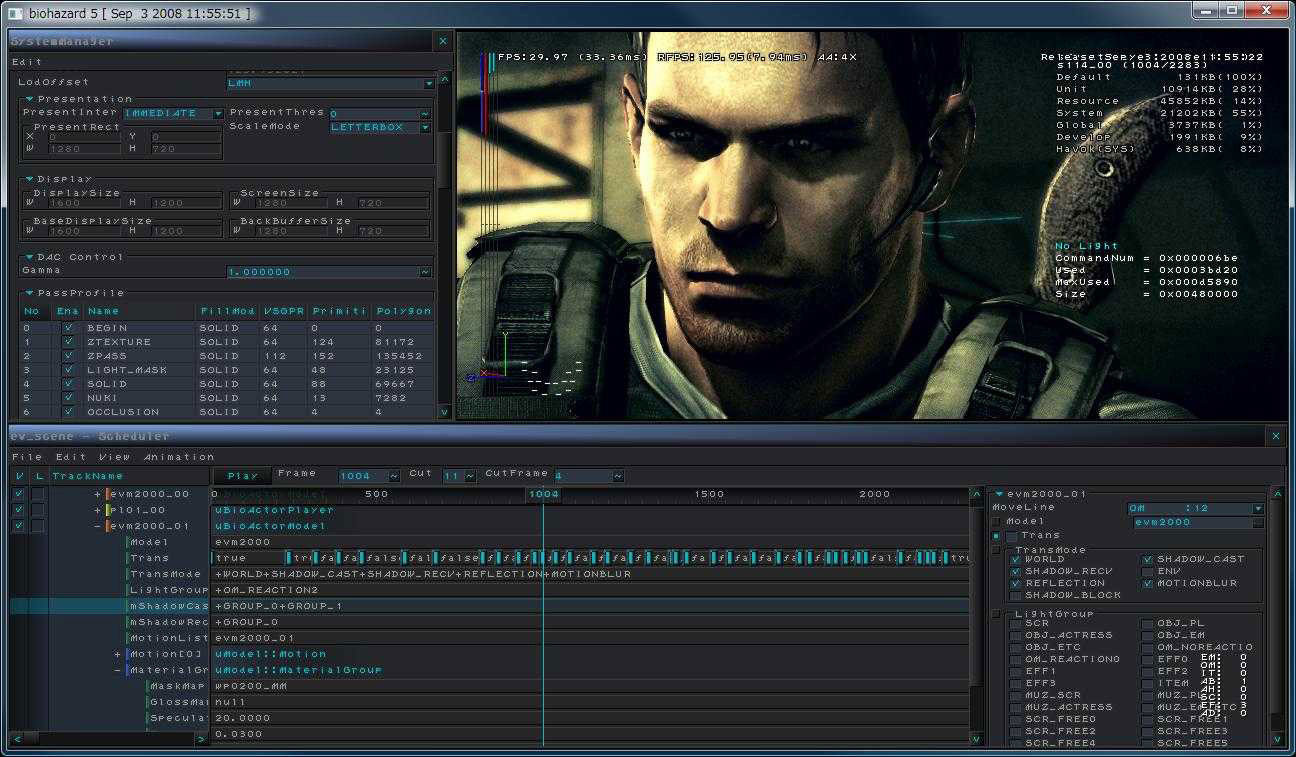Enable the ENV TransMode checkbox
The image size is (1296, 757).
[1147, 571]
